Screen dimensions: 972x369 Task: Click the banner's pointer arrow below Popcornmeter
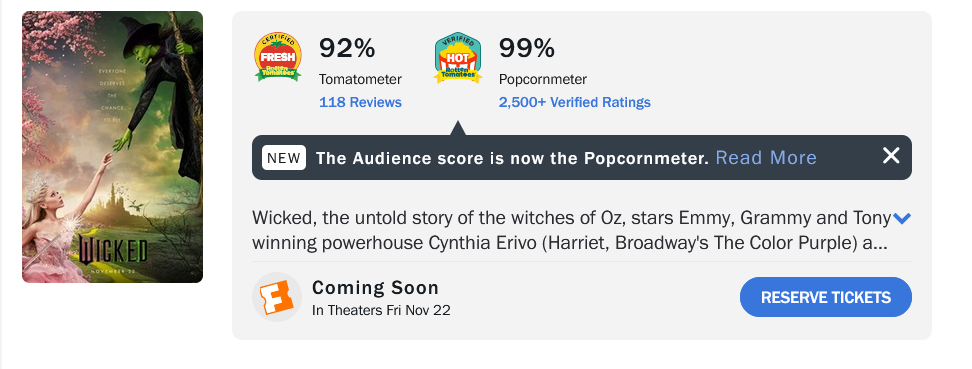(457, 128)
